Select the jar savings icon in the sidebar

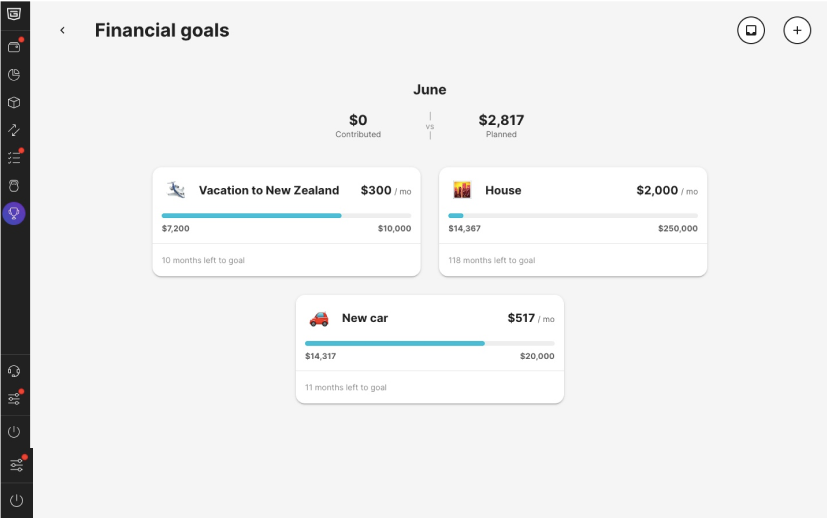(14, 186)
